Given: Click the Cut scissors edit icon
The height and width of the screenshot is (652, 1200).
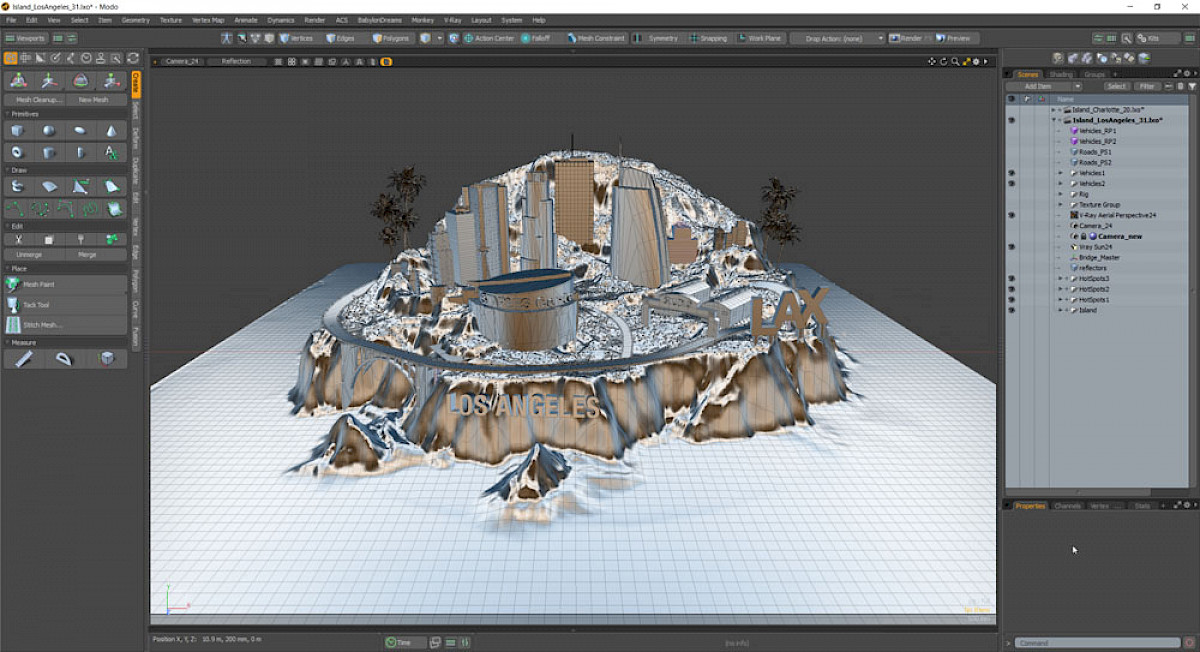Looking at the screenshot, I should pyautogui.click(x=18, y=240).
